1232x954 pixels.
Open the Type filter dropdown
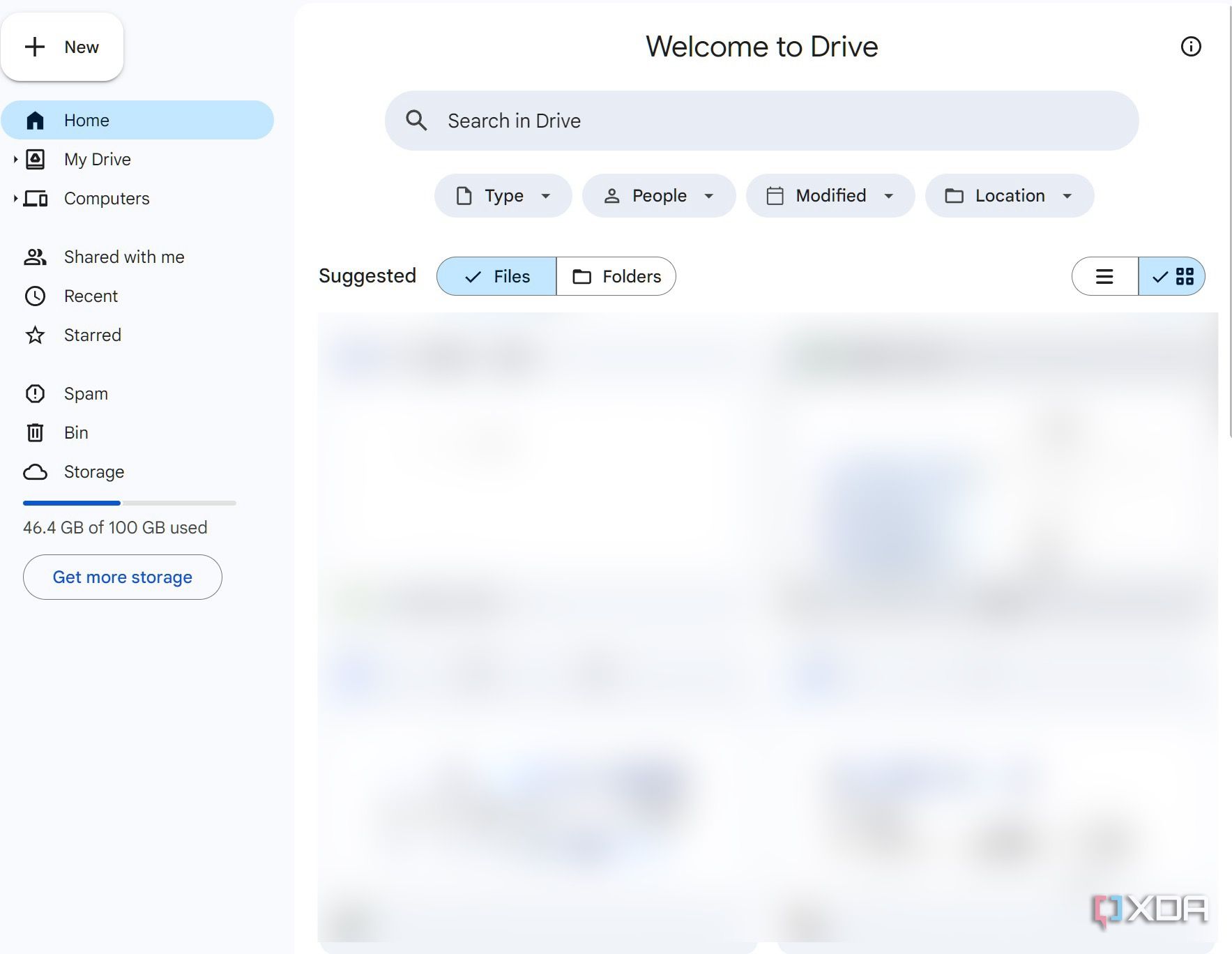click(503, 196)
